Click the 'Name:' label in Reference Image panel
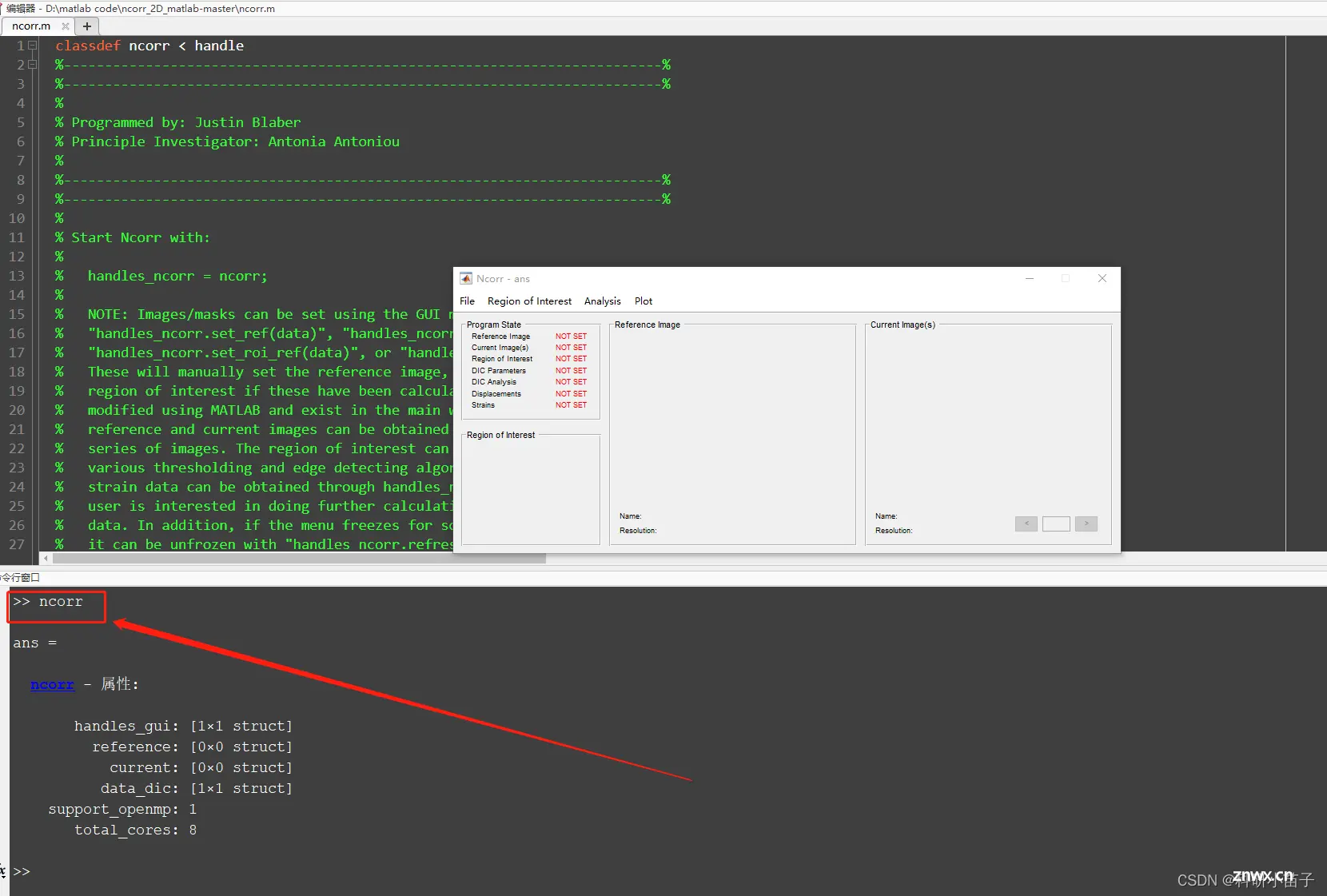The image size is (1327, 896). [631, 516]
